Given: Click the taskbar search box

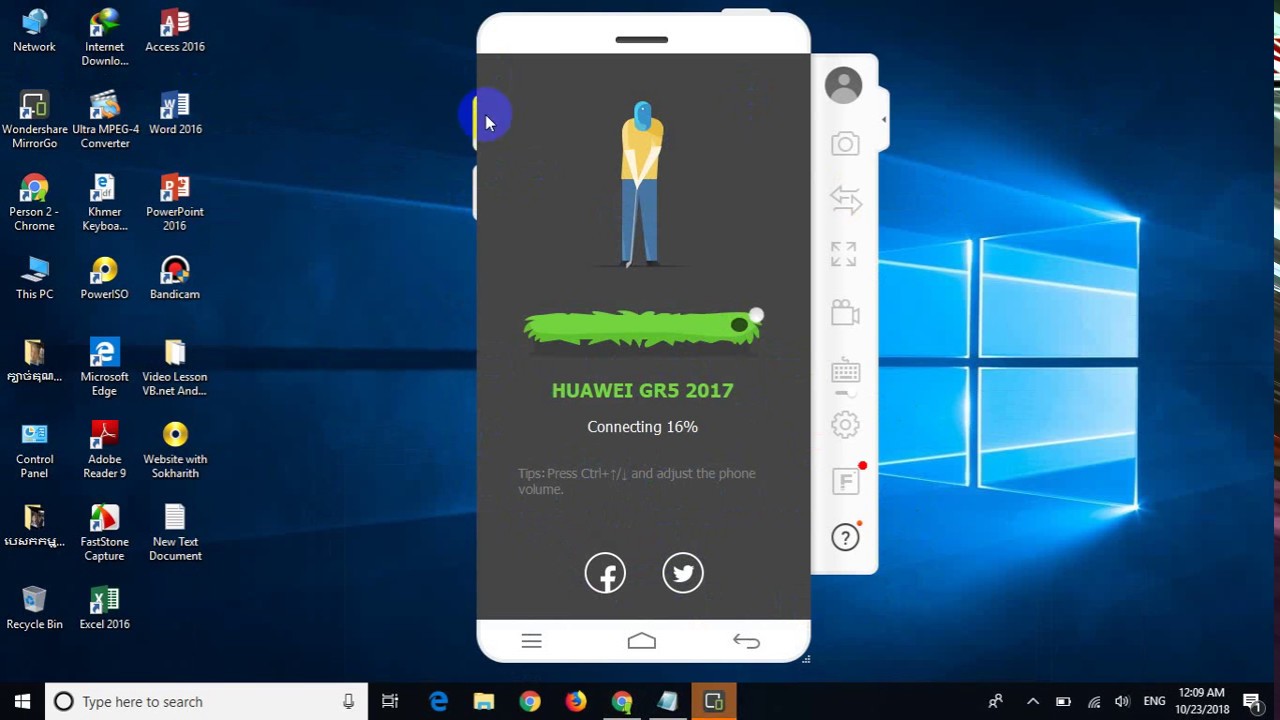Looking at the screenshot, I should pyautogui.click(x=207, y=701).
